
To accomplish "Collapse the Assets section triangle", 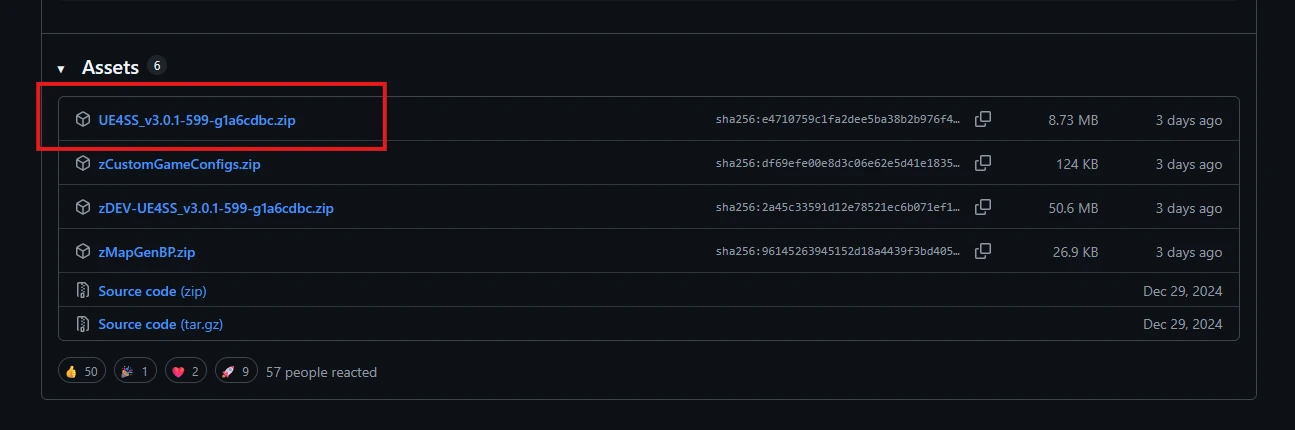I will point(61,69).
